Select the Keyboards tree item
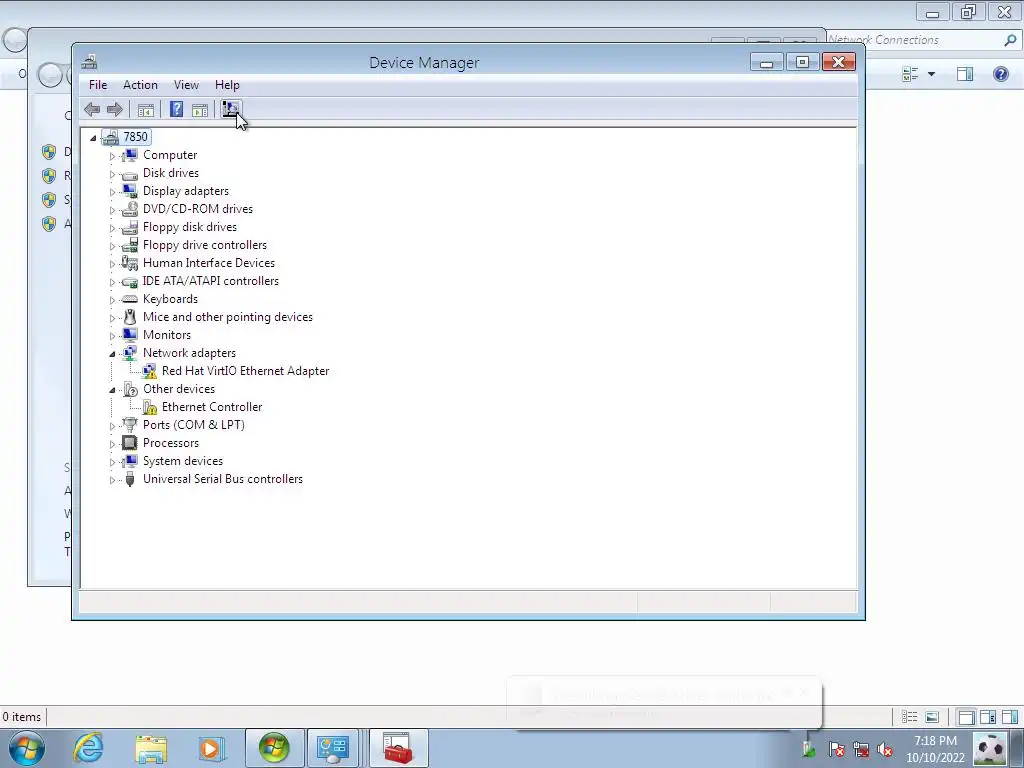This screenshot has width=1024, height=768. click(170, 299)
